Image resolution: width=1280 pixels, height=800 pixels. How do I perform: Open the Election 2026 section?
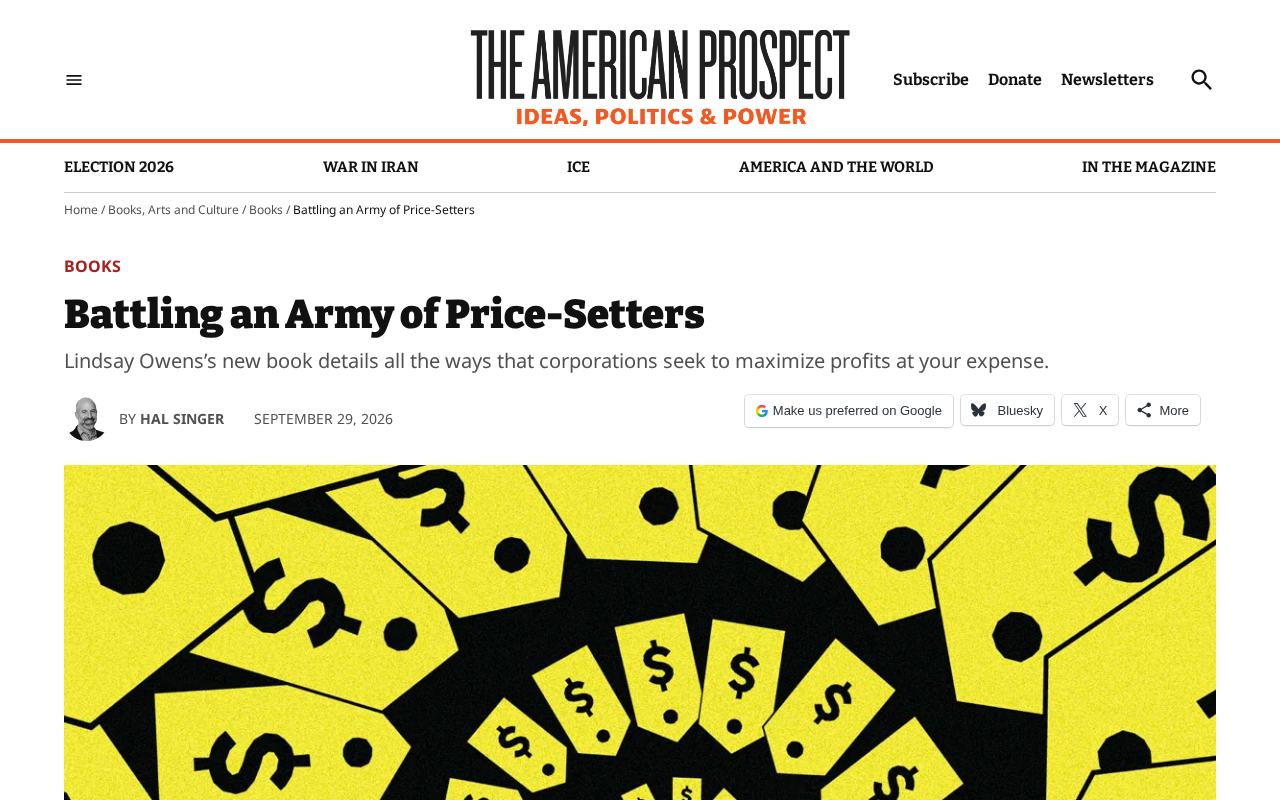119,167
